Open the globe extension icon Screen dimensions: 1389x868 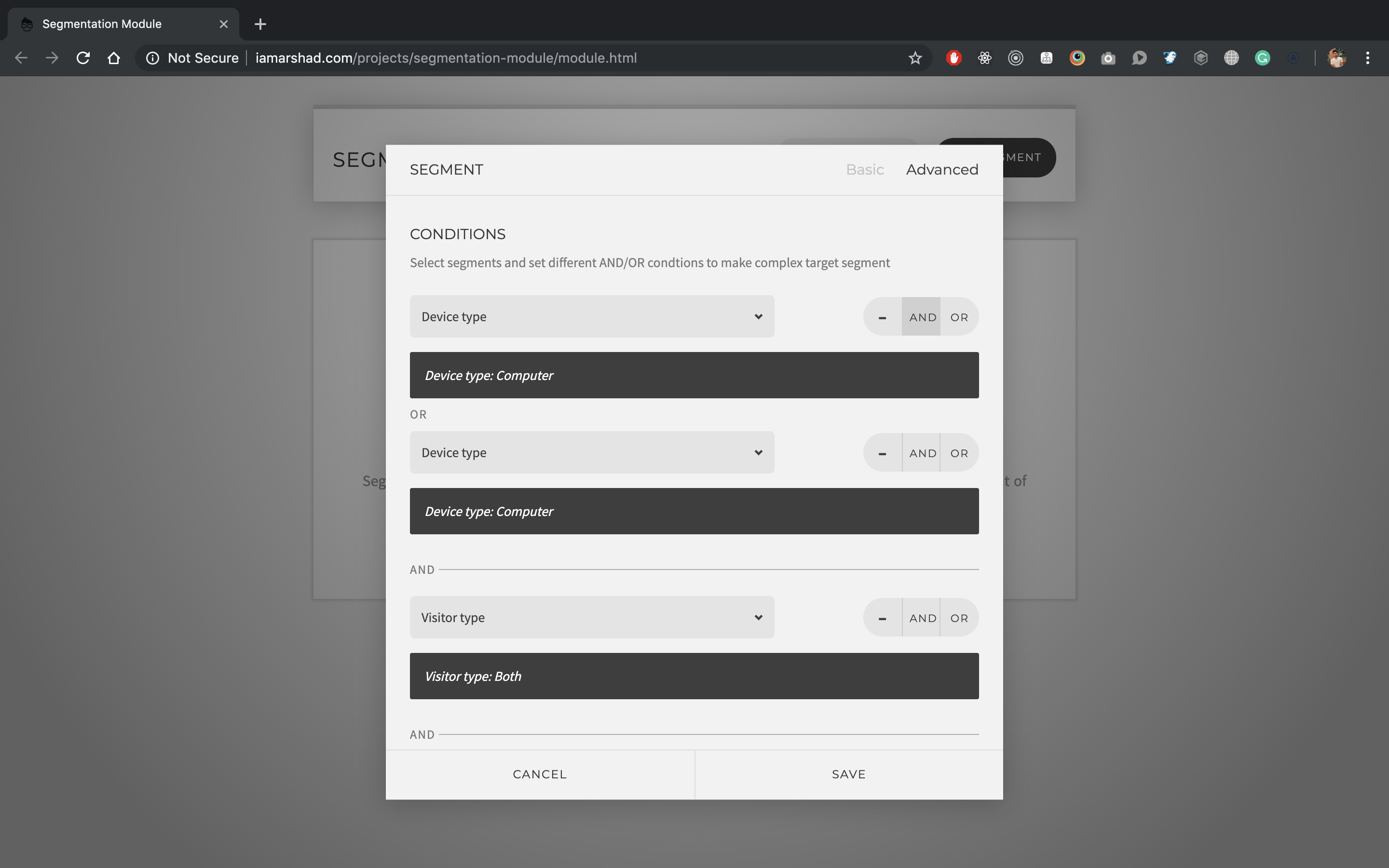tap(1231, 58)
